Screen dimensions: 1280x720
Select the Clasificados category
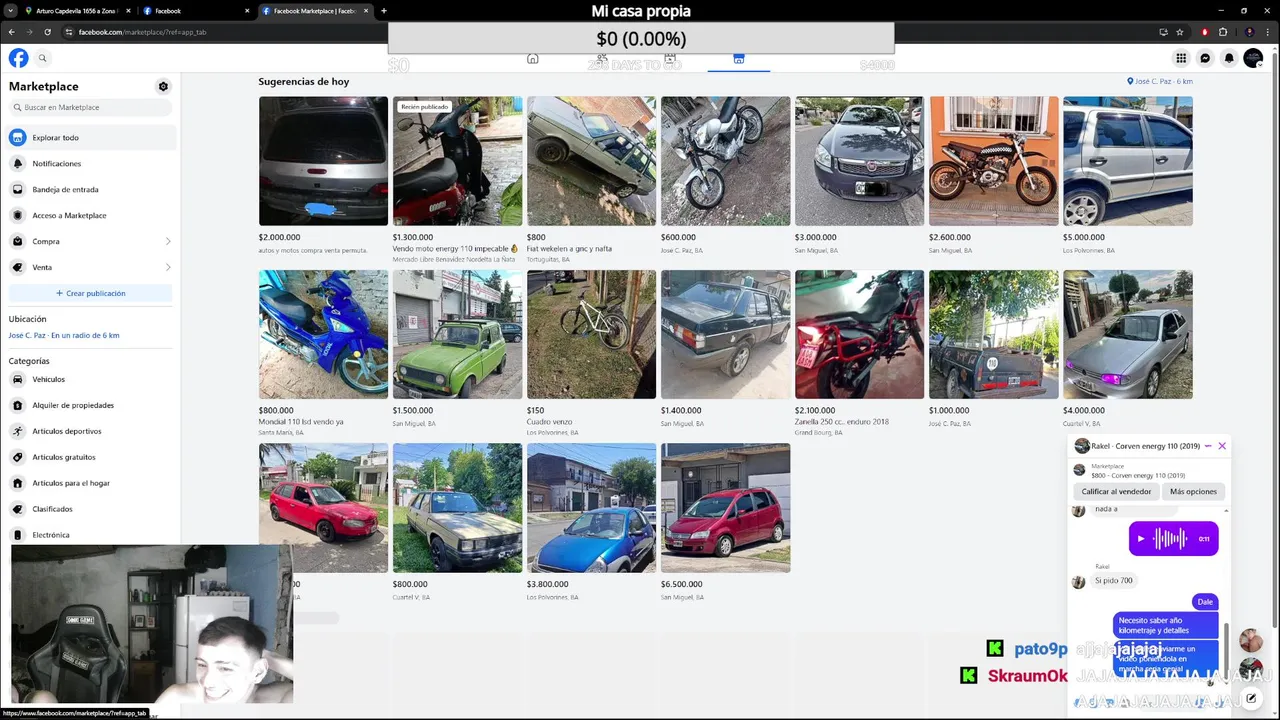pos(90,509)
